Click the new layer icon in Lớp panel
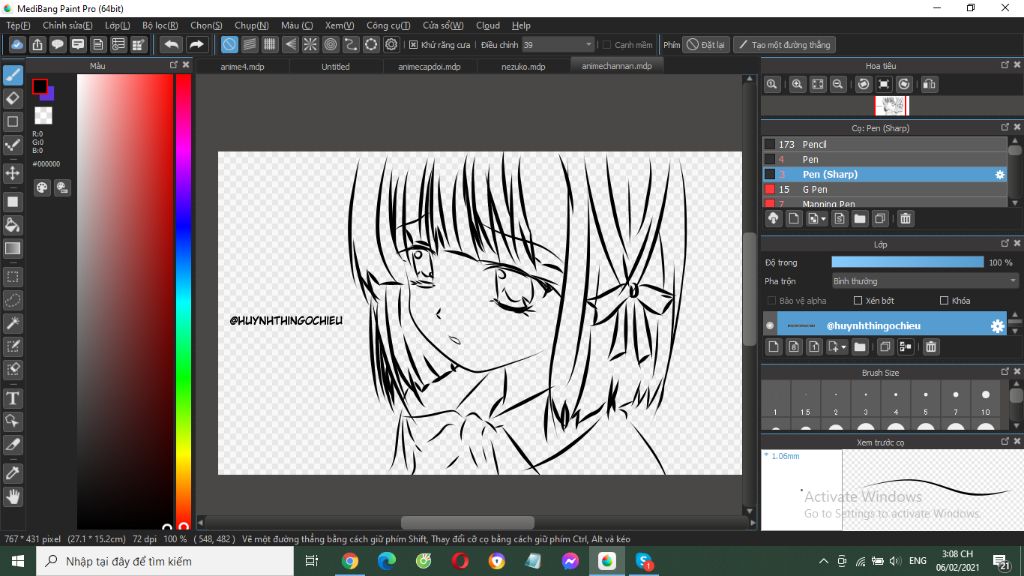Image resolution: width=1024 pixels, height=576 pixels. [x=773, y=347]
